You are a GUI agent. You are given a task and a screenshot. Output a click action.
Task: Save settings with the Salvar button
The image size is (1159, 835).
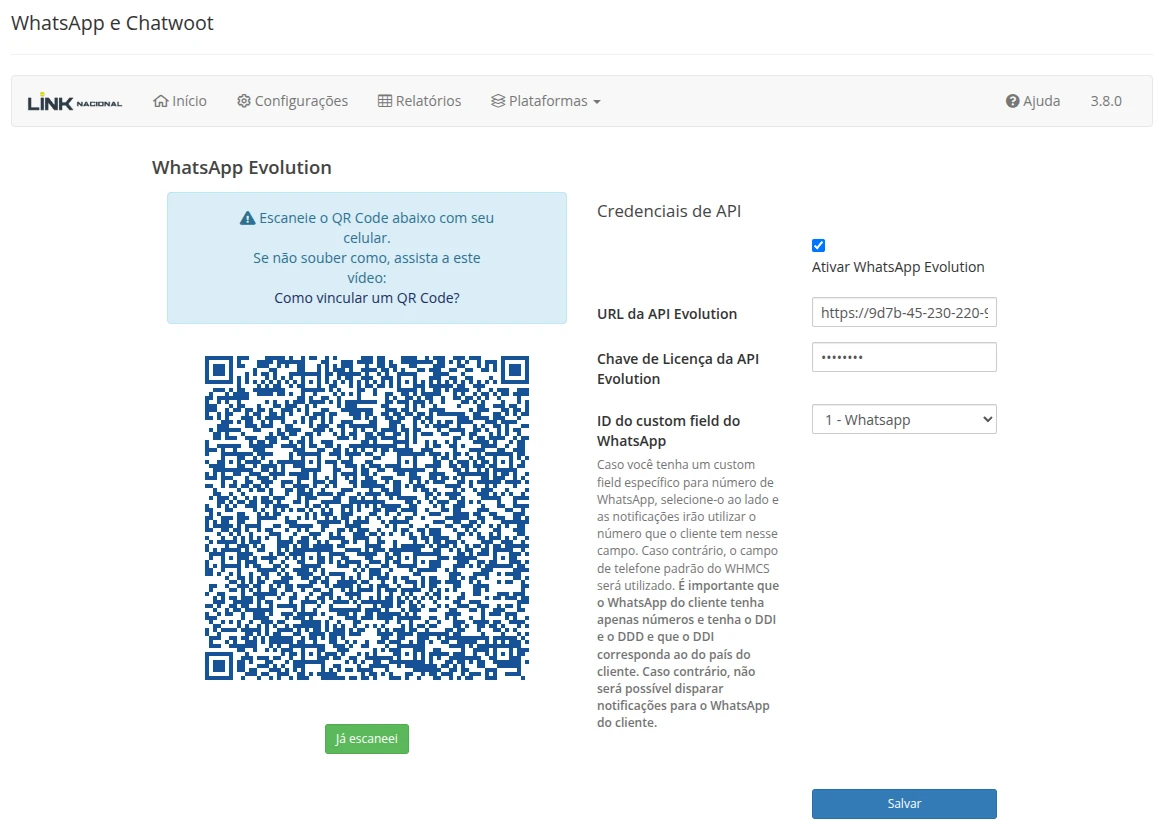coord(904,804)
